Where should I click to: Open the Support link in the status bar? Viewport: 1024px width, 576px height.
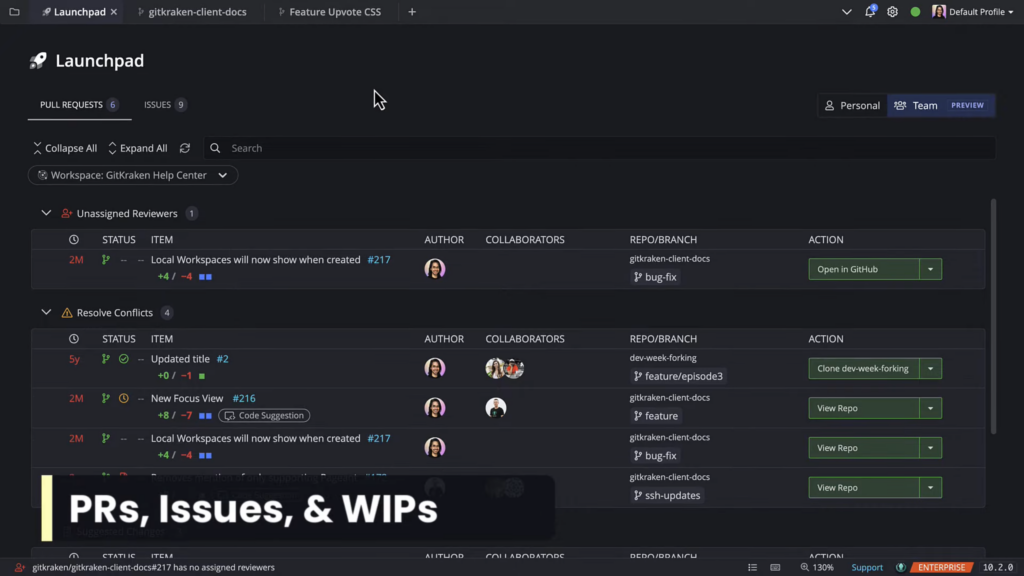[867, 568]
